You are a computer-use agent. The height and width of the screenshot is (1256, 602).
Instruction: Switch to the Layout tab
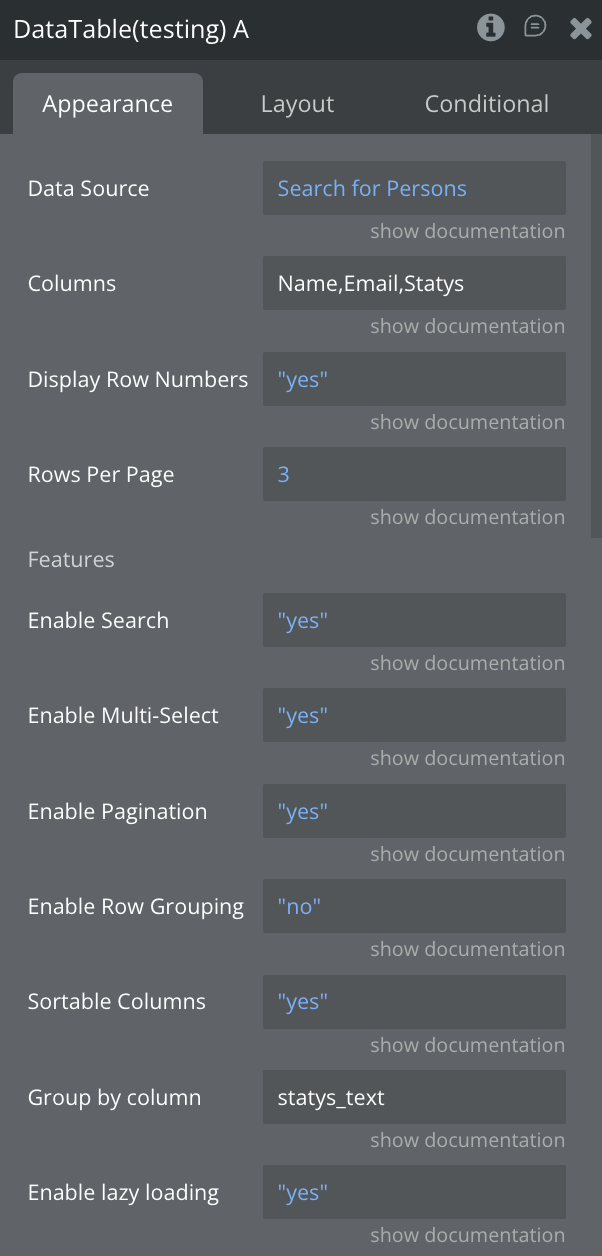(297, 104)
